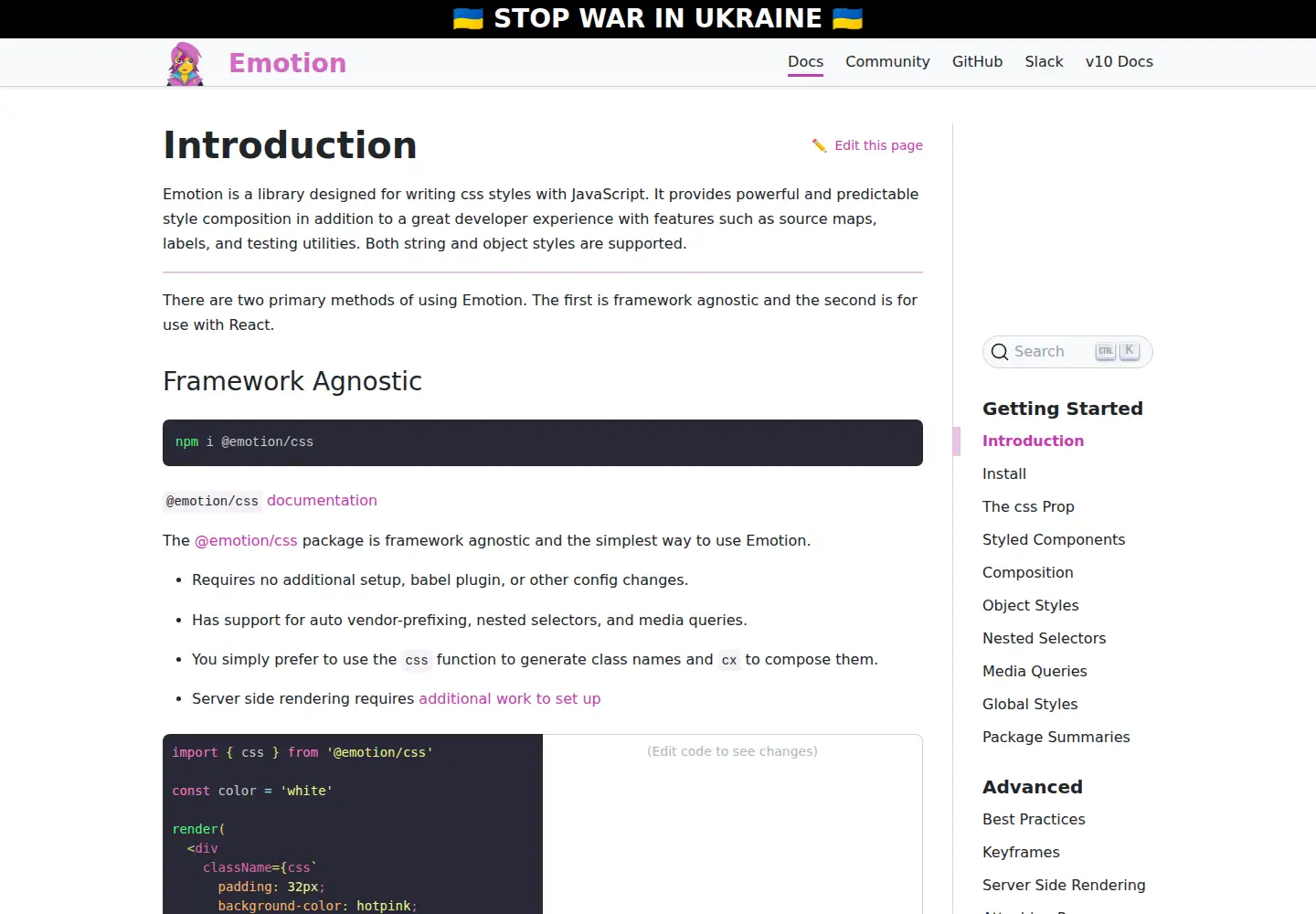Go to the GitHub nav link
The image size is (1316, 914).
(977, 62)
